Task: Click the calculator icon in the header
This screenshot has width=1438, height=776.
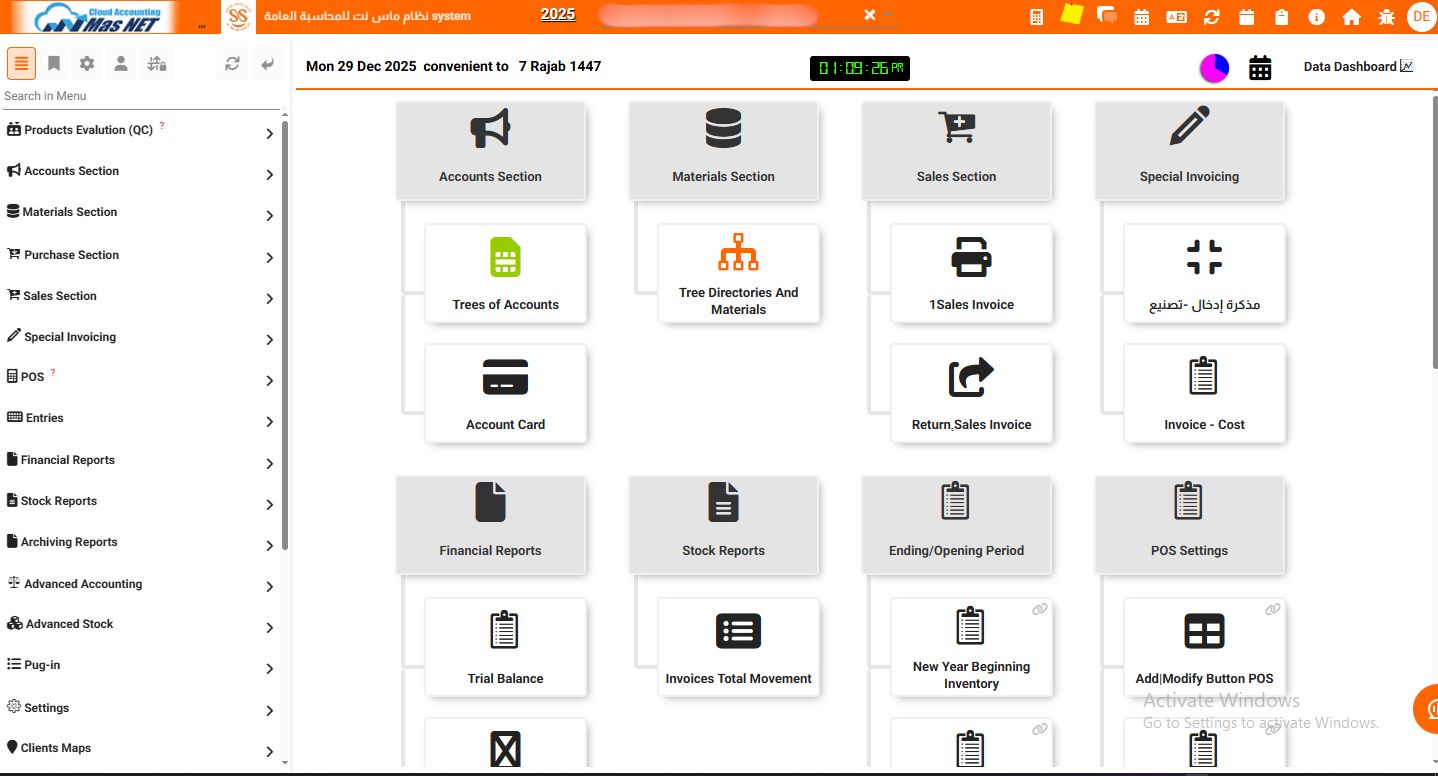Action: 1035,16
